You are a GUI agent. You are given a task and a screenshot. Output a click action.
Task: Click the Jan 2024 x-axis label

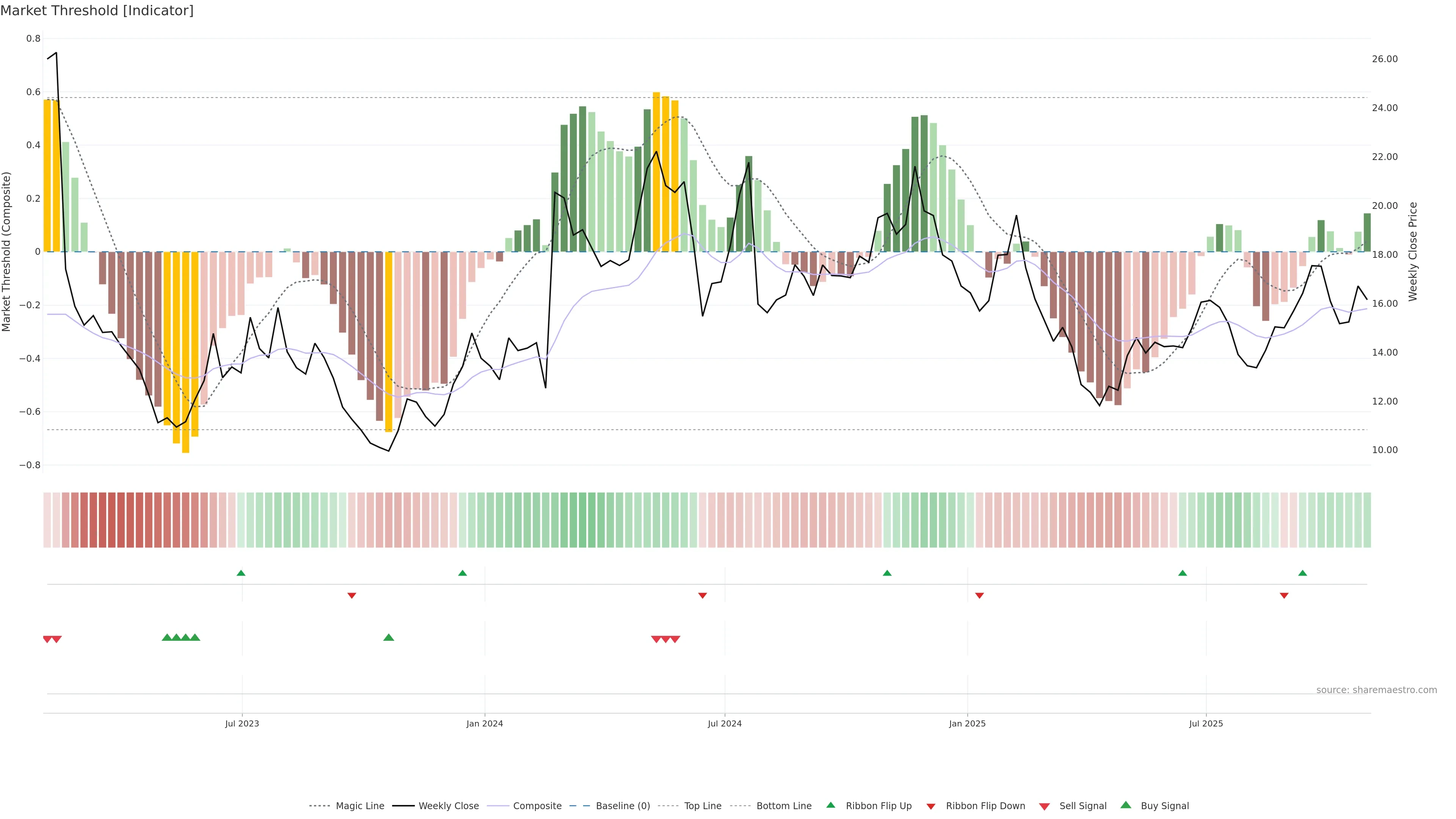(x=485, y=723)
